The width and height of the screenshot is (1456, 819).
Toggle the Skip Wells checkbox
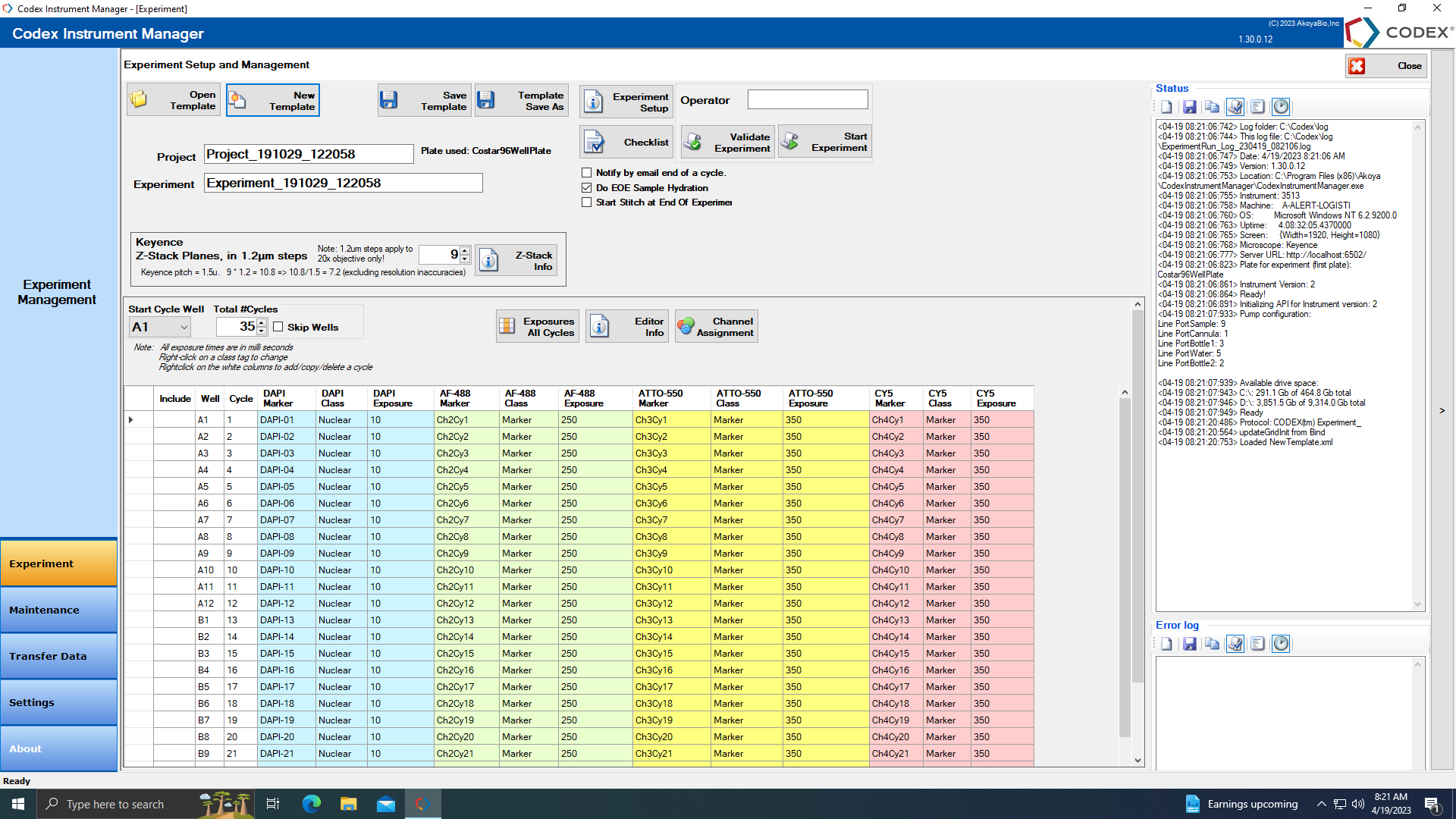[x=278, y=327]
